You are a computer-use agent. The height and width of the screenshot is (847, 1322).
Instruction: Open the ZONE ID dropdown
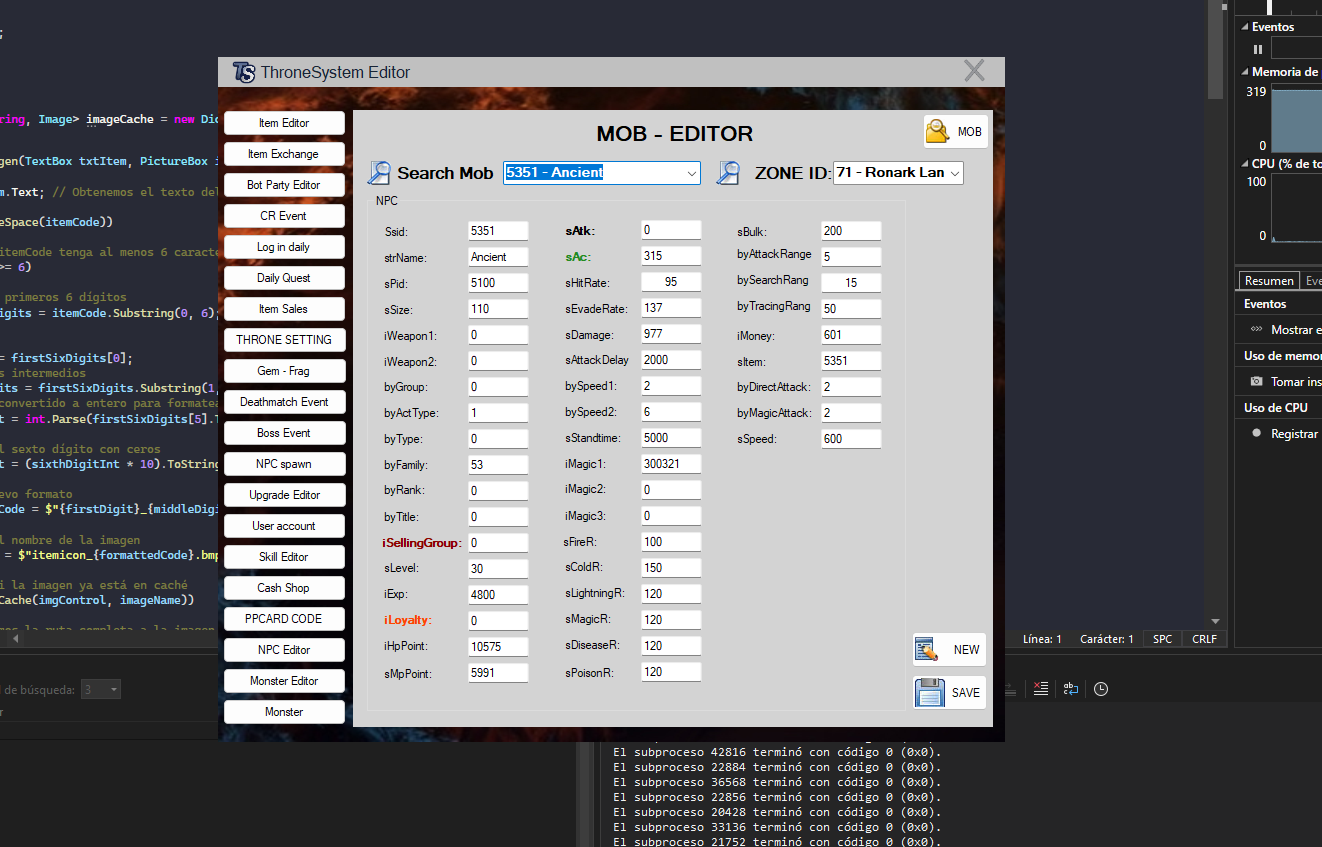click(x=898, y=173)
